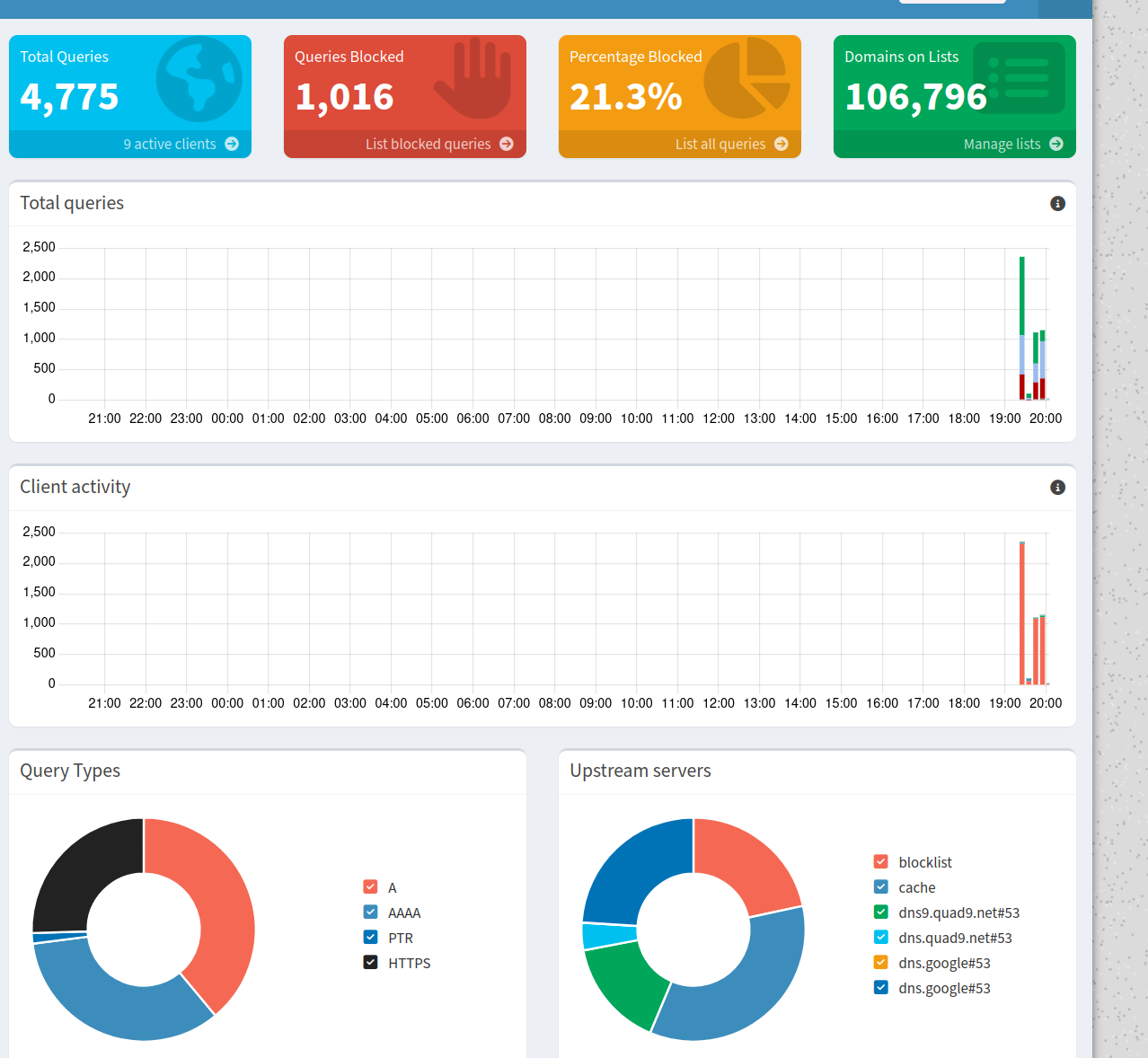Image resolution: width=1148 pixels, height=1058 pixels.
Task: Uncheck the HTTPS query type checkbox
Action: tap(370, 963)
